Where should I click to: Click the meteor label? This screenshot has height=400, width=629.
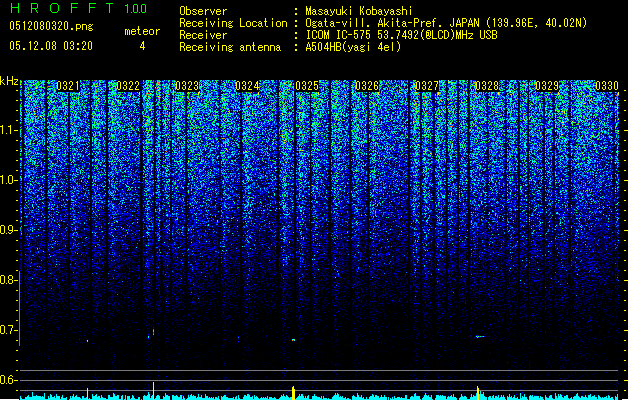[142, 31]
